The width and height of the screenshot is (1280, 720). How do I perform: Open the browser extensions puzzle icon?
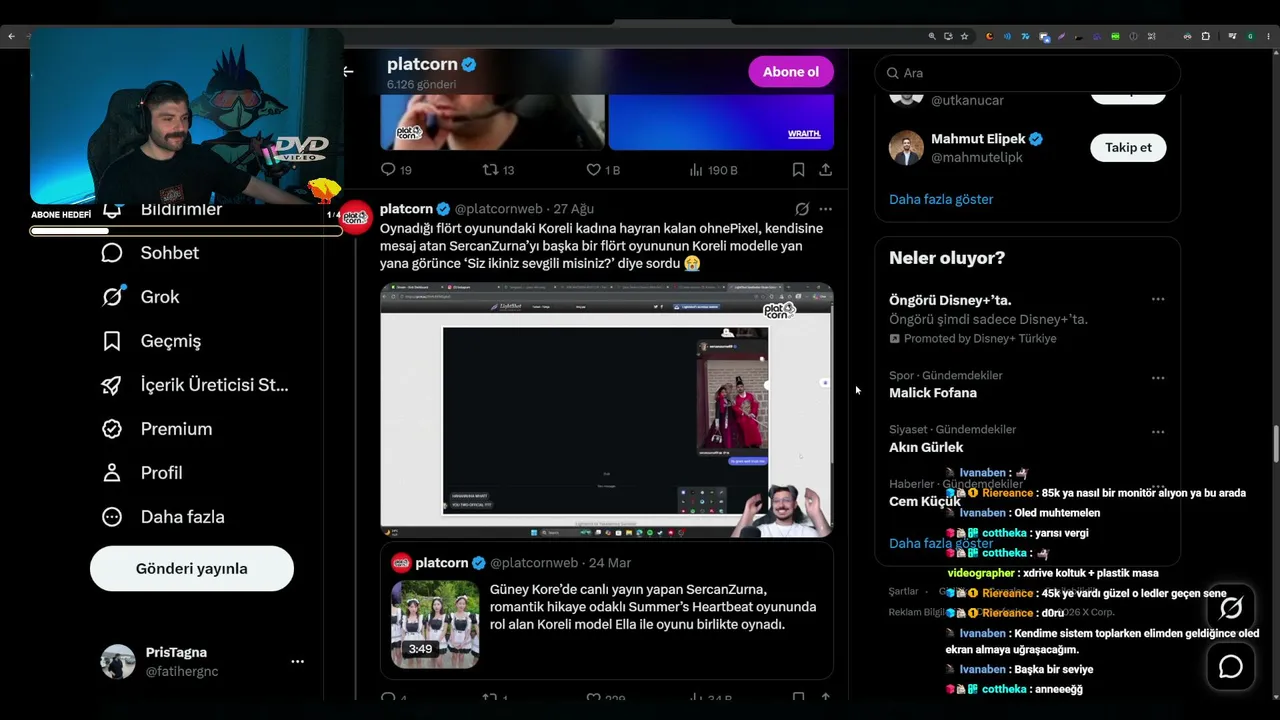(1205, 36)
